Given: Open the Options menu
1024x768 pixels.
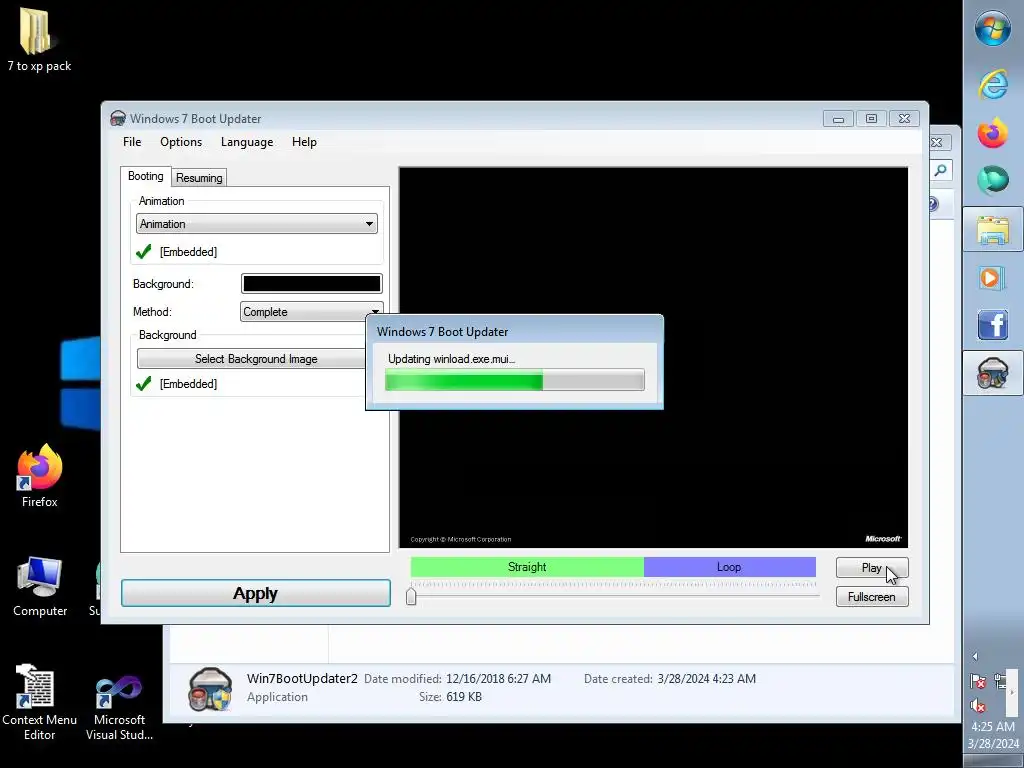Looking at the screenshot, I should pyautogui.click(x=181, y=142).
